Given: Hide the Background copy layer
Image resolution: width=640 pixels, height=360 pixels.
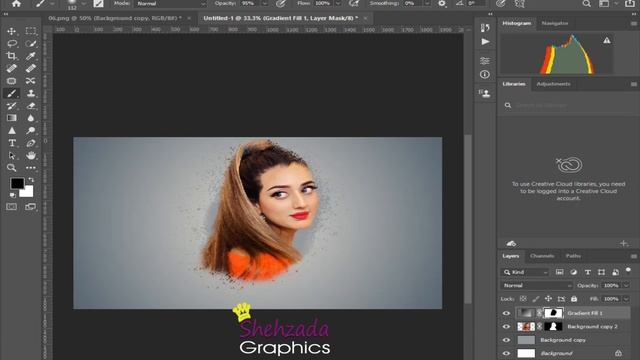Looking at the screenshot, I should pyautogui.click(x=507, y=340).
